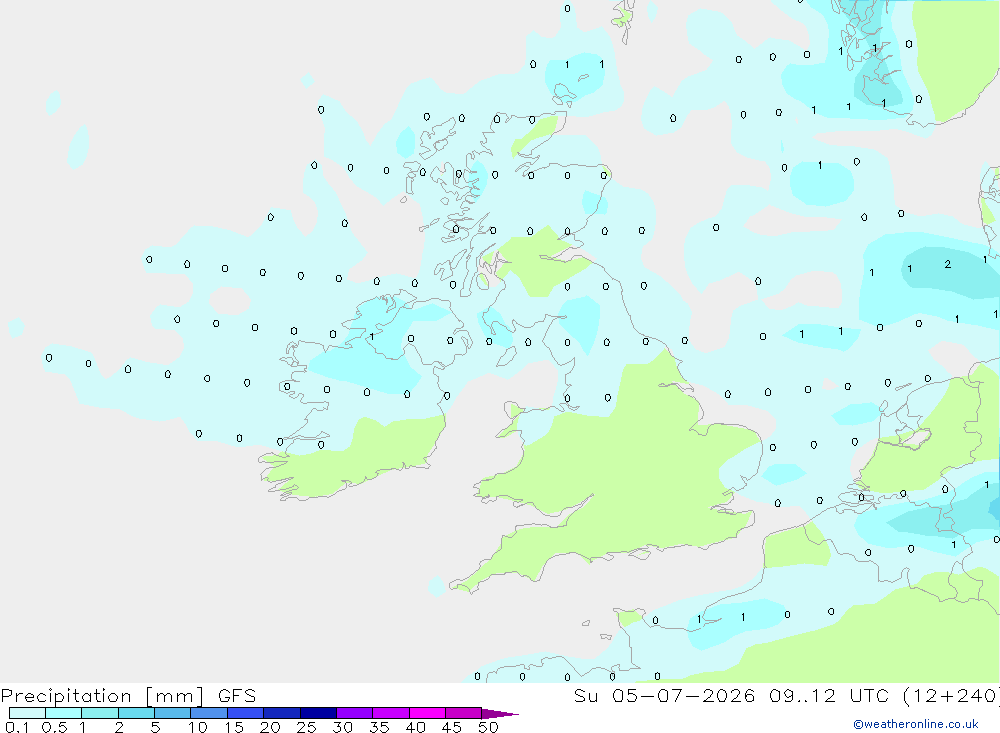Click the above-50 mm arrow legend tip
The width and height of the screenshot is (1000, 733).
click(x=500, y=713)
